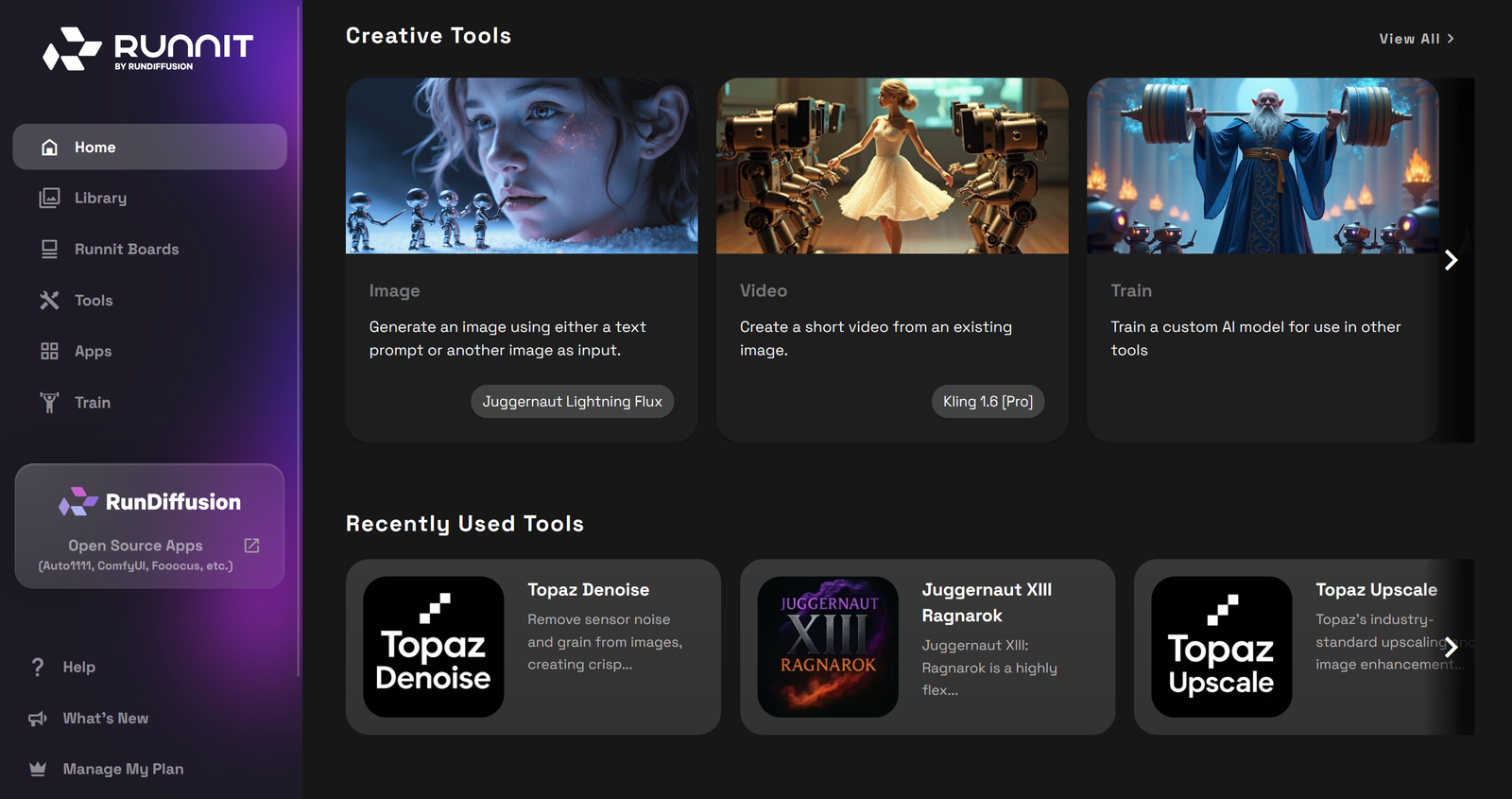Click the Apps grid icon
Image resolution: width=1512 pixels, height=799 pixels.
point(49,351)
